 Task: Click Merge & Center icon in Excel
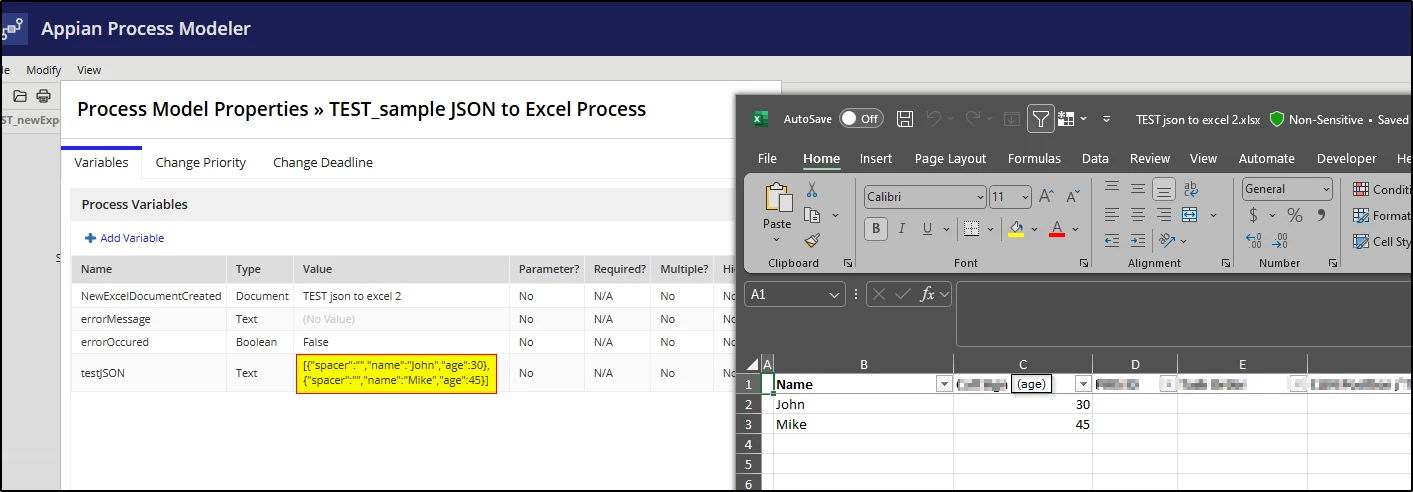(x=1189, y=215)
